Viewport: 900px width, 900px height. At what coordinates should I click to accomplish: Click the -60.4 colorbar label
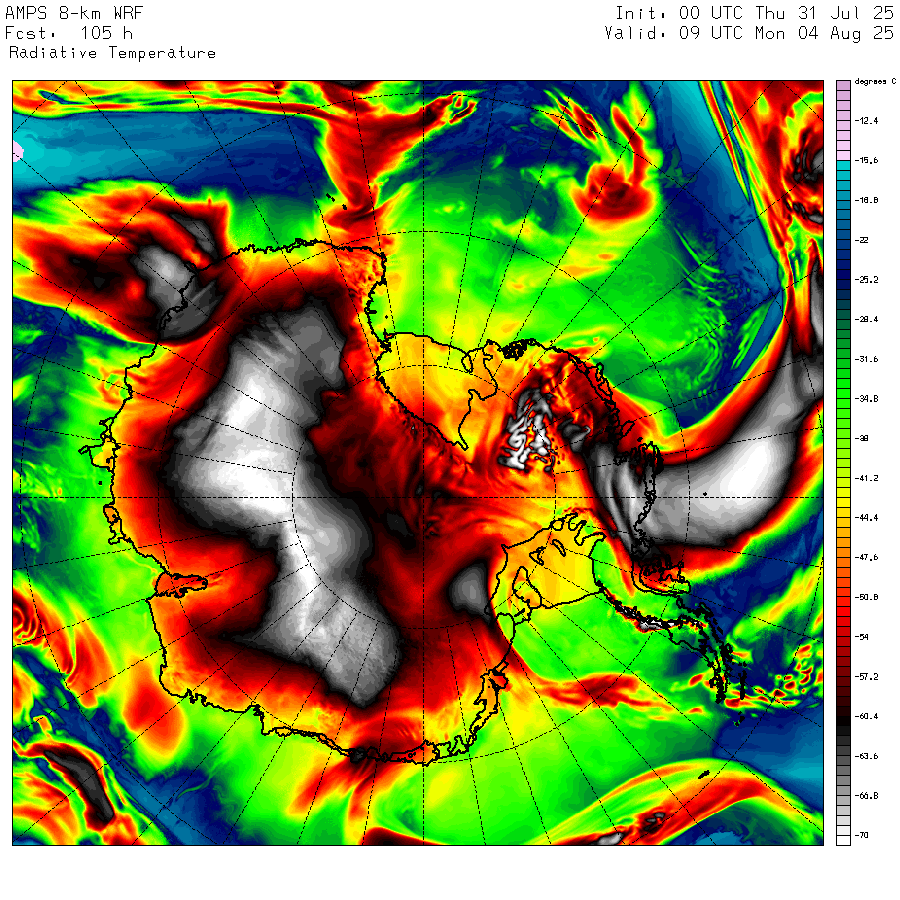(x=866, y=716)
